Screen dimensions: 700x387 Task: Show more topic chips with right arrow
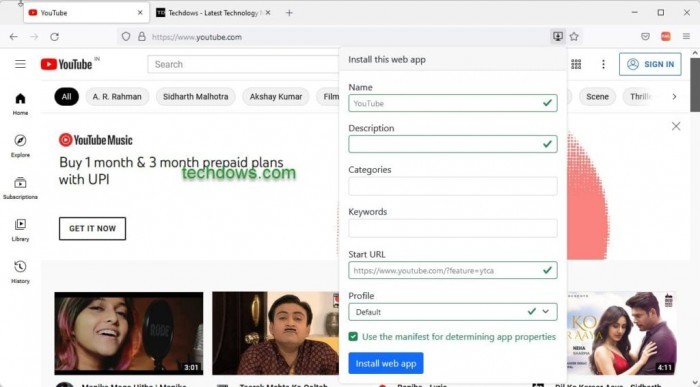point(674,96)
